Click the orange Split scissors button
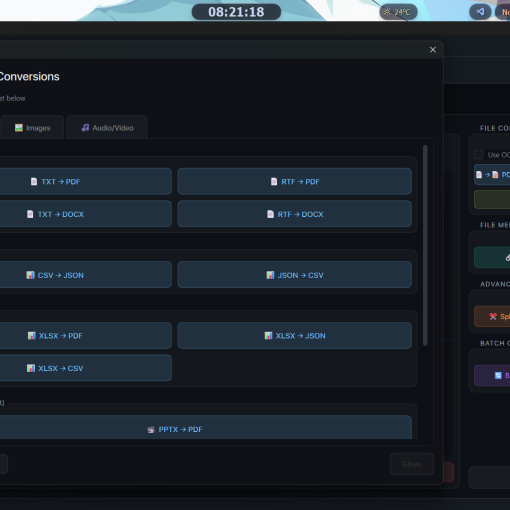The width and height of the screenshot is (510, 510). [492, 316]
